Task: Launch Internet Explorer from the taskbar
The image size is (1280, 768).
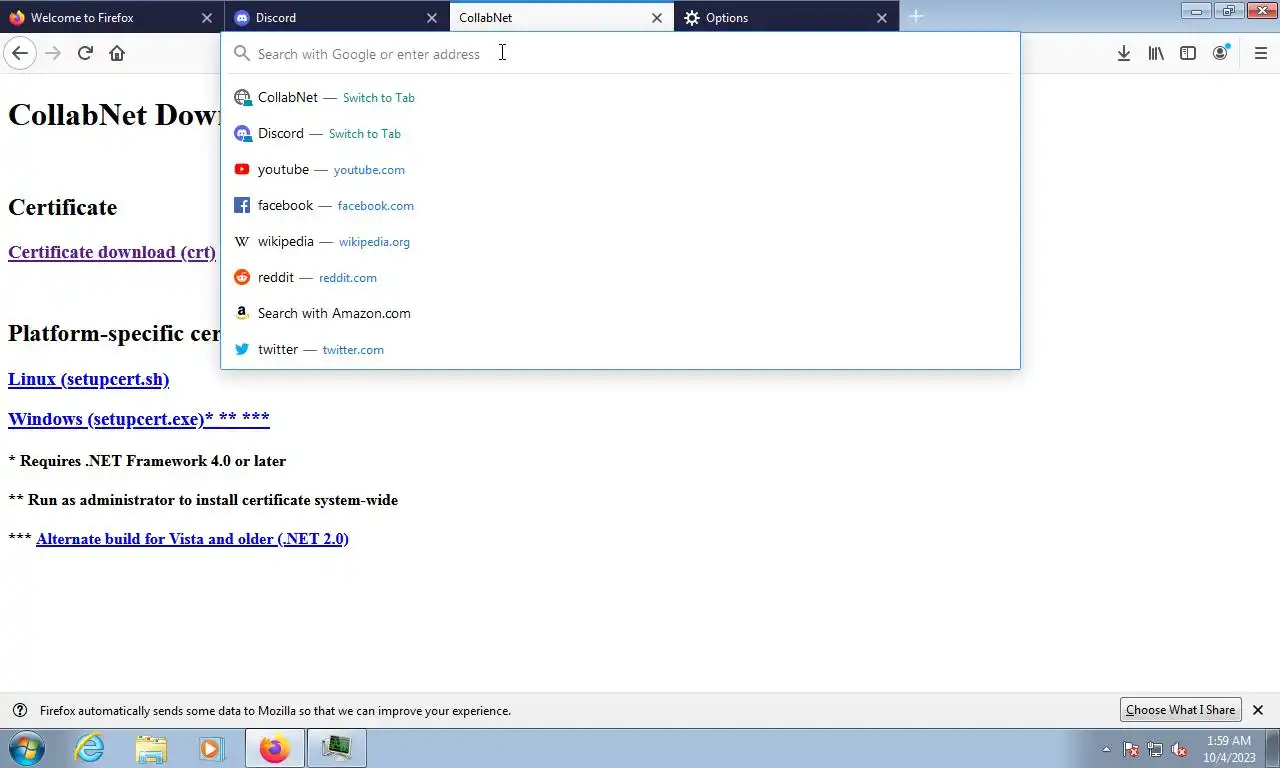Action: click(89, 748)
